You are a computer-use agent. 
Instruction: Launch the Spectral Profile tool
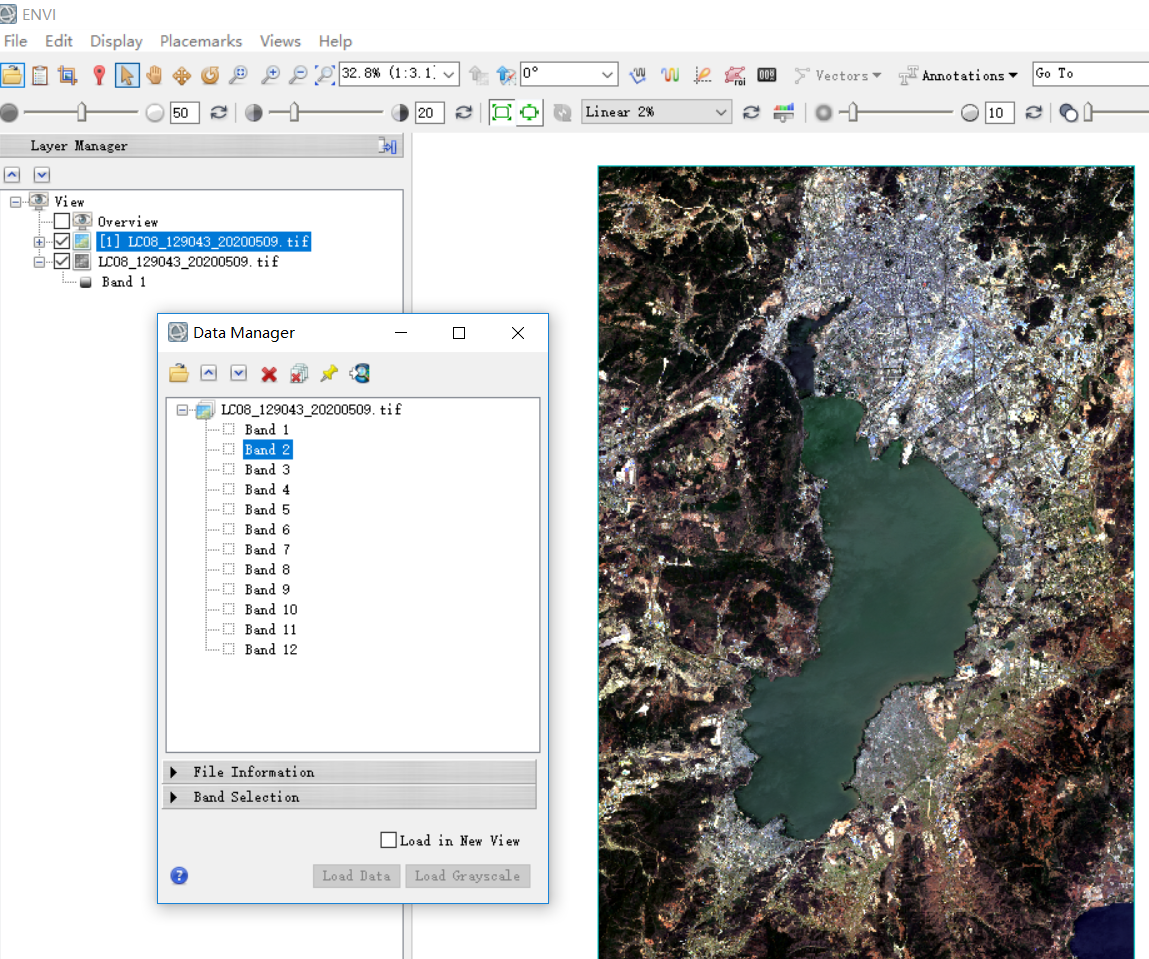pyautogui.click(x=636, y=75)
